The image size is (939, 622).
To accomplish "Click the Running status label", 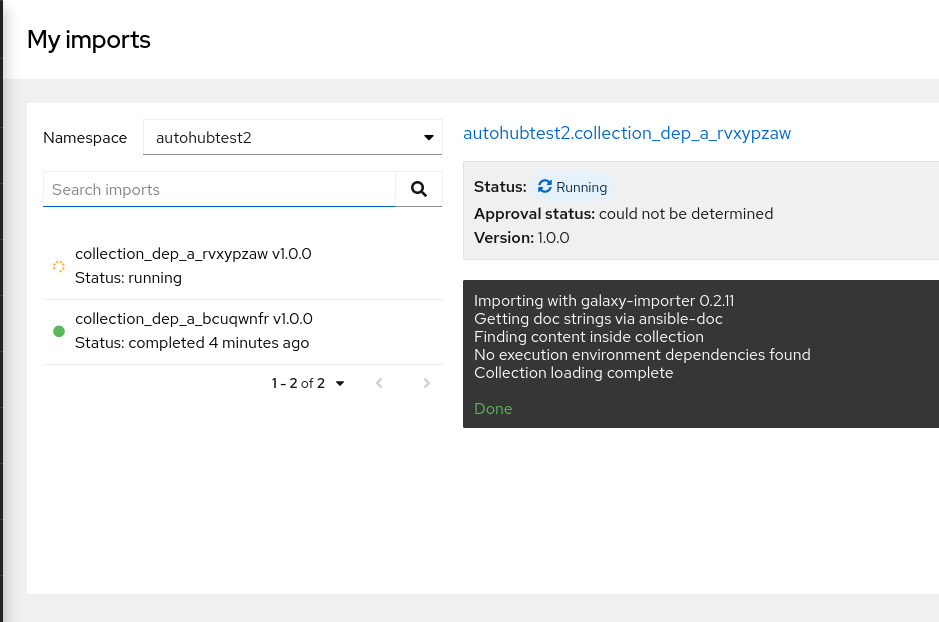I will coord(581,187).
